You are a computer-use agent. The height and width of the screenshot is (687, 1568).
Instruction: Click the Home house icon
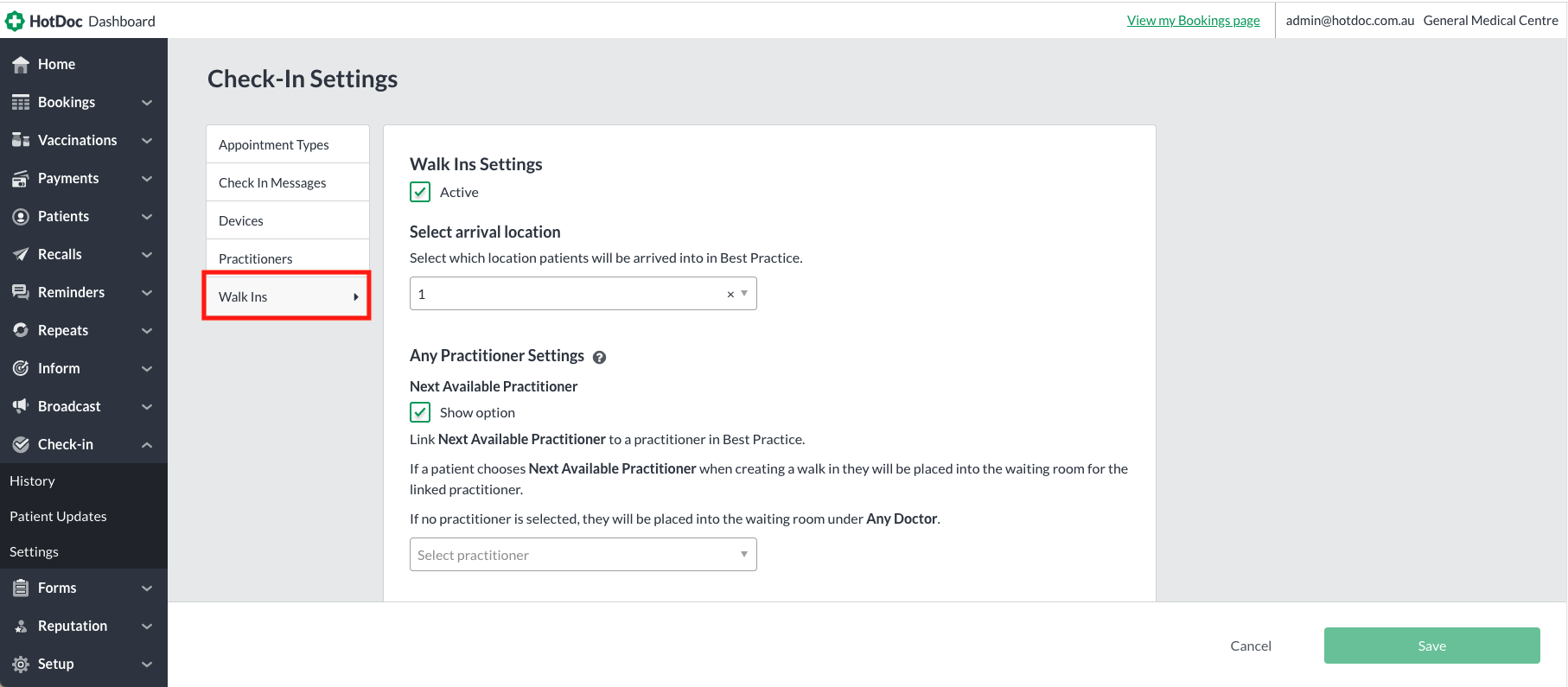(x=21, y=65)
